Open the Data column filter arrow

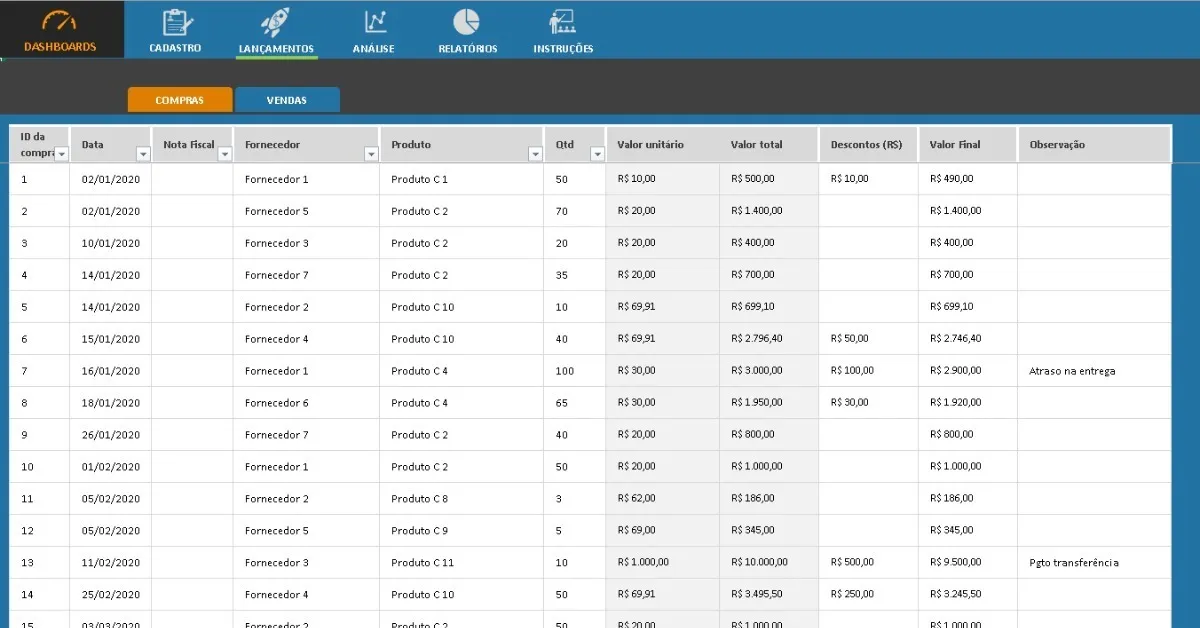click(x=142, y=154)
